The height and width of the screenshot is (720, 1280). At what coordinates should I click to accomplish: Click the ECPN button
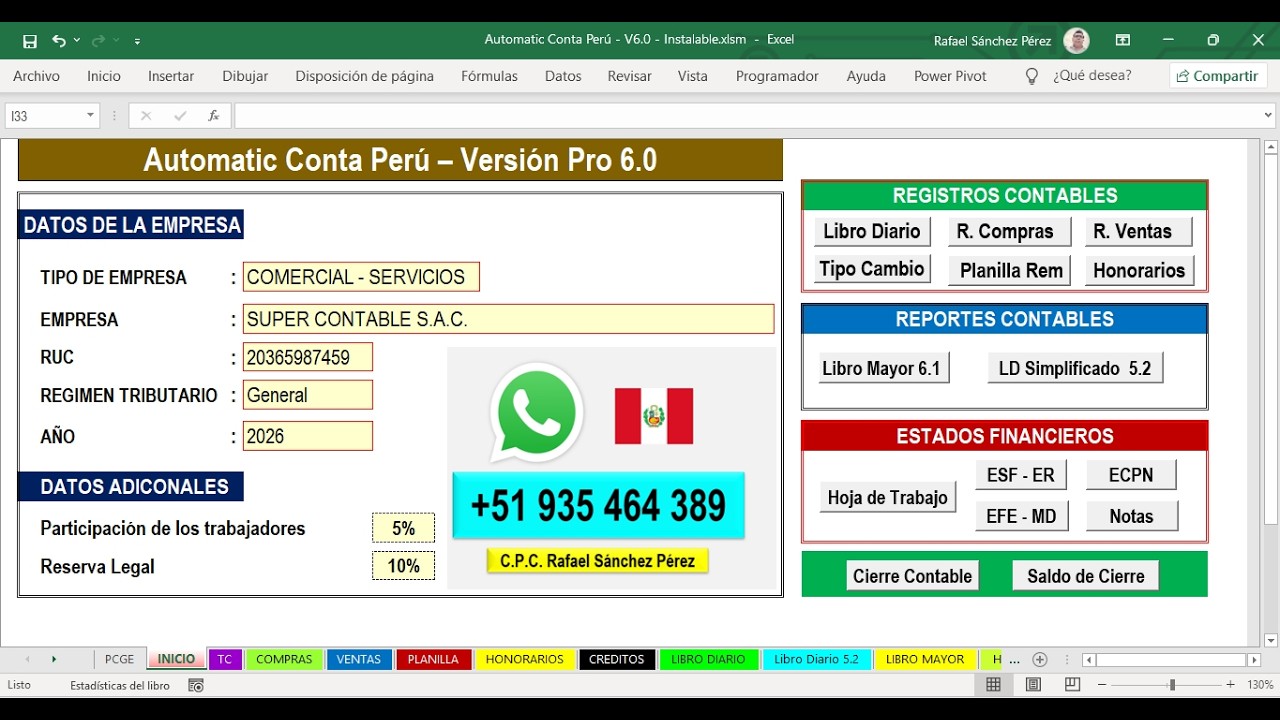[1130, 475]
